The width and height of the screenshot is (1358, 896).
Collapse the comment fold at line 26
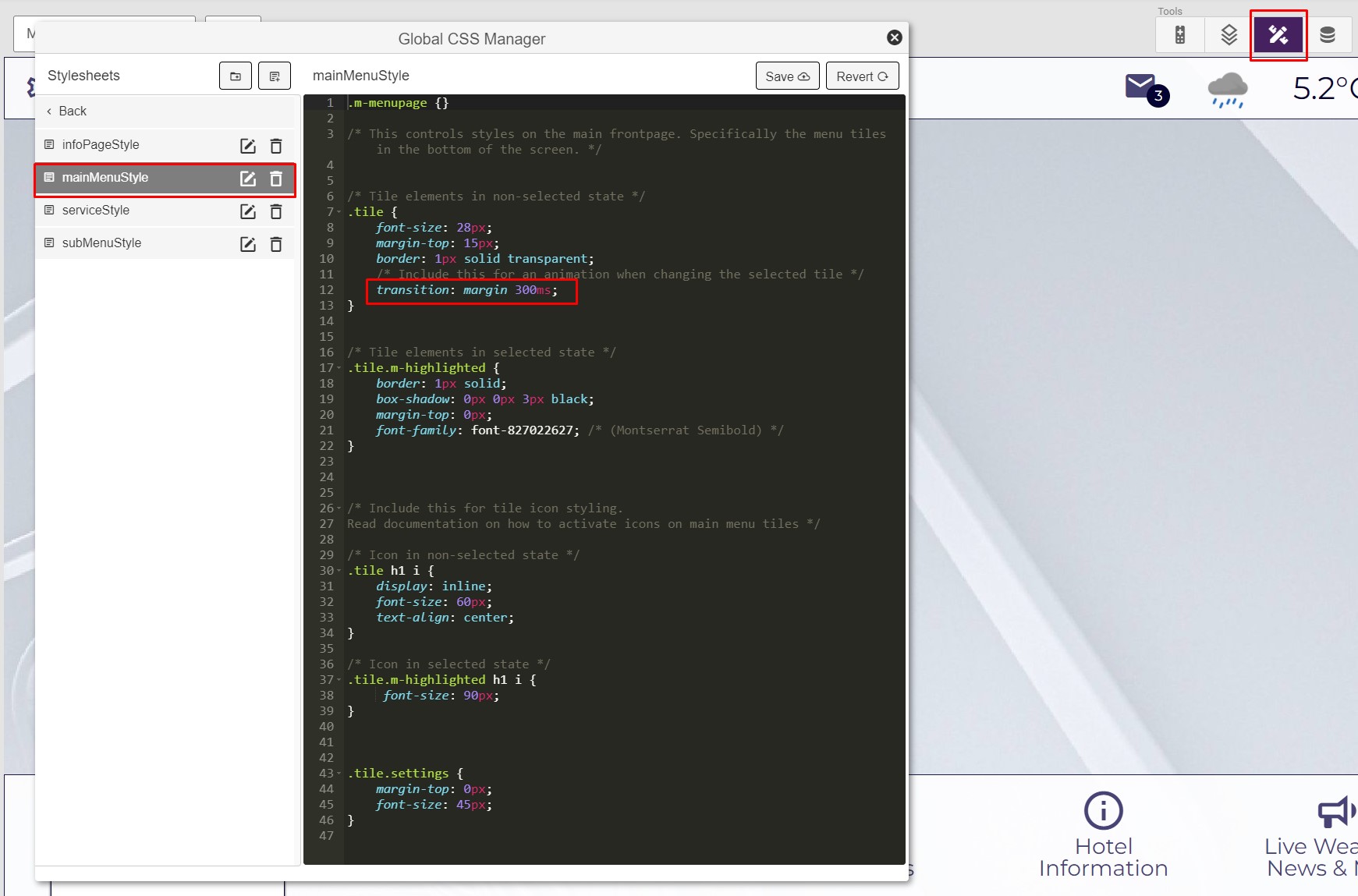point(339,508)
